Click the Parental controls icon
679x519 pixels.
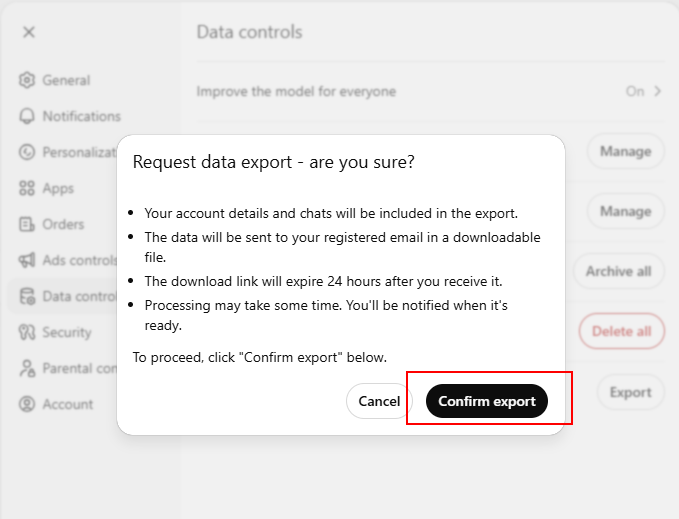tap(27, 368)
